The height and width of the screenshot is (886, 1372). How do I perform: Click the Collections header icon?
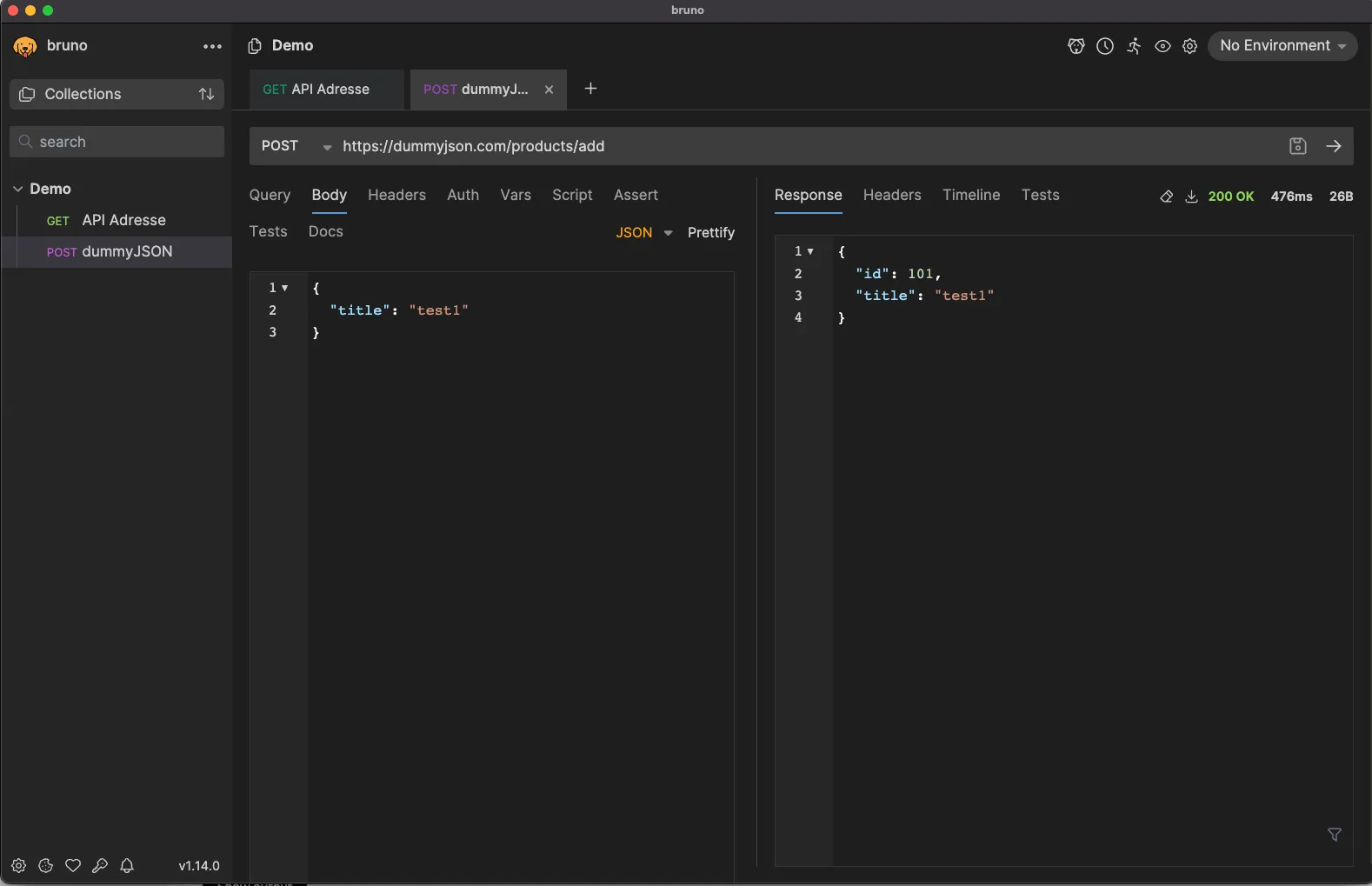27,94
